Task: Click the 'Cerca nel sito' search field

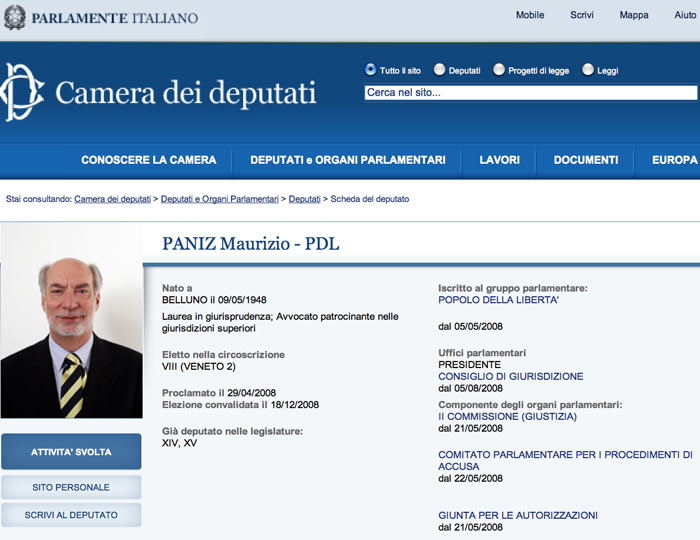Action: [530, 93]
